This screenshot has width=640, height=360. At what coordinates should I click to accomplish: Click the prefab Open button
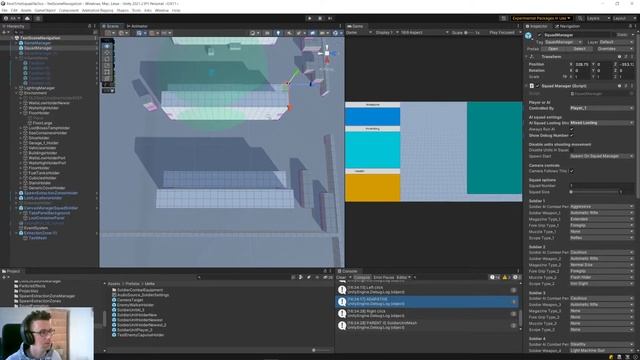553,49
